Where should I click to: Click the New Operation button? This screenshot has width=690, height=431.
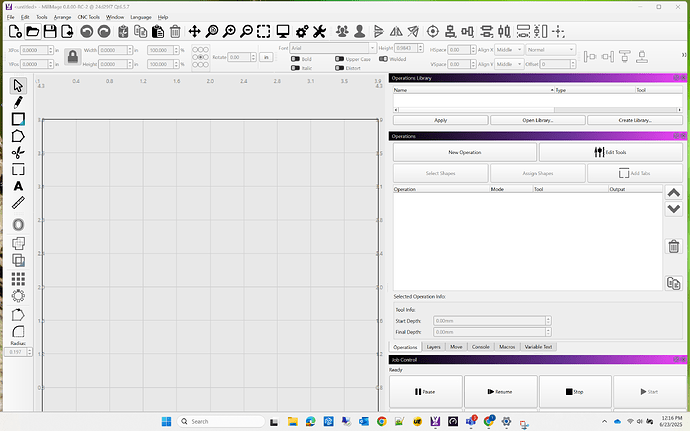point(465,152)
